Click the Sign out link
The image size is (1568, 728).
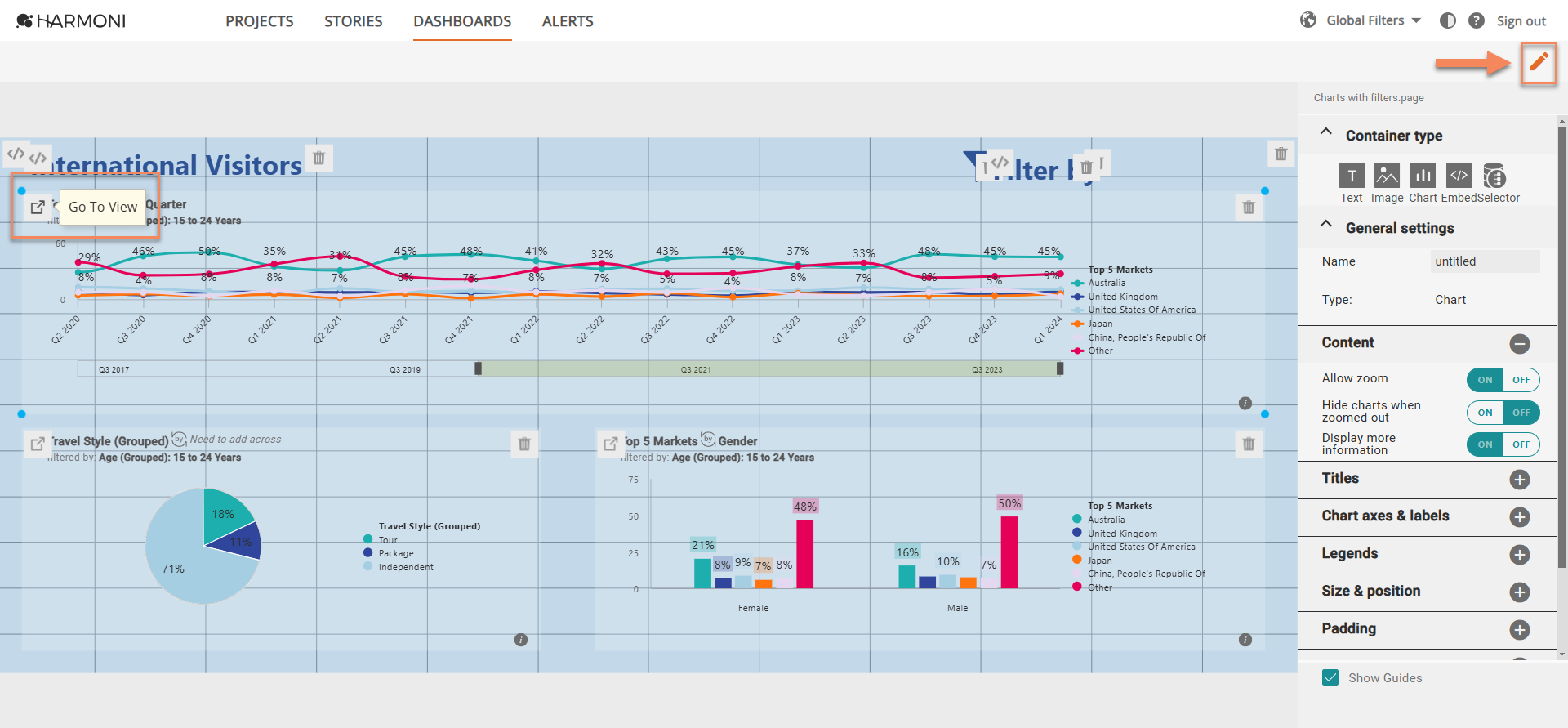[1521, 21]
